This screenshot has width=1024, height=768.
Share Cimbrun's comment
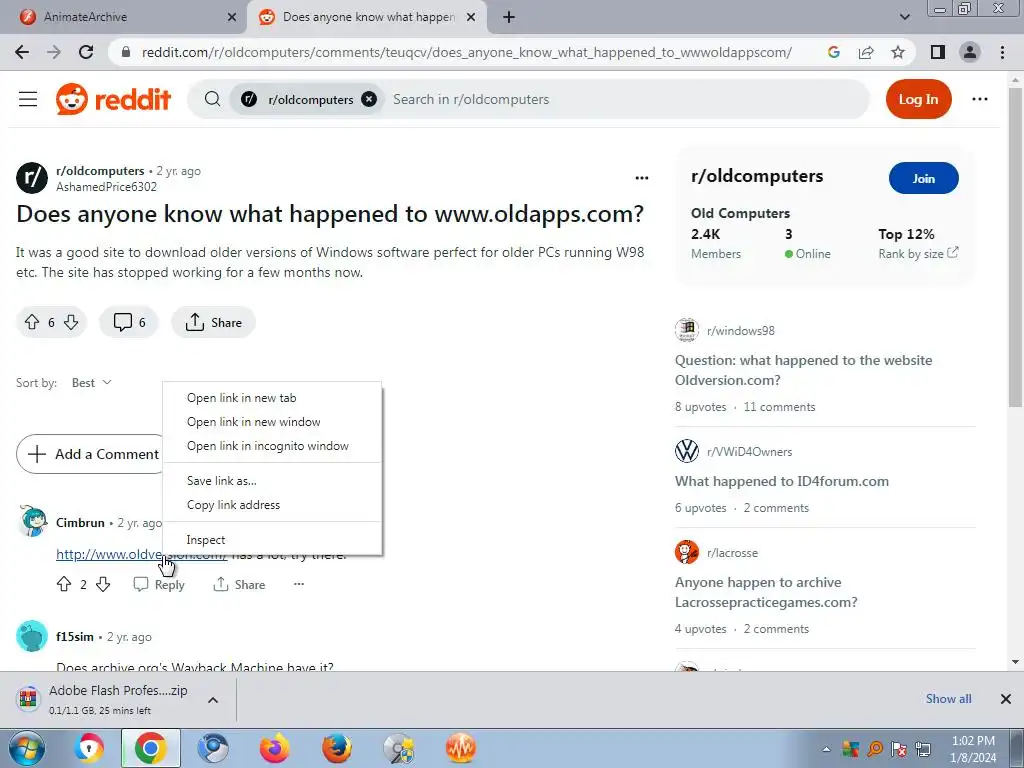[x=239, y=584]
